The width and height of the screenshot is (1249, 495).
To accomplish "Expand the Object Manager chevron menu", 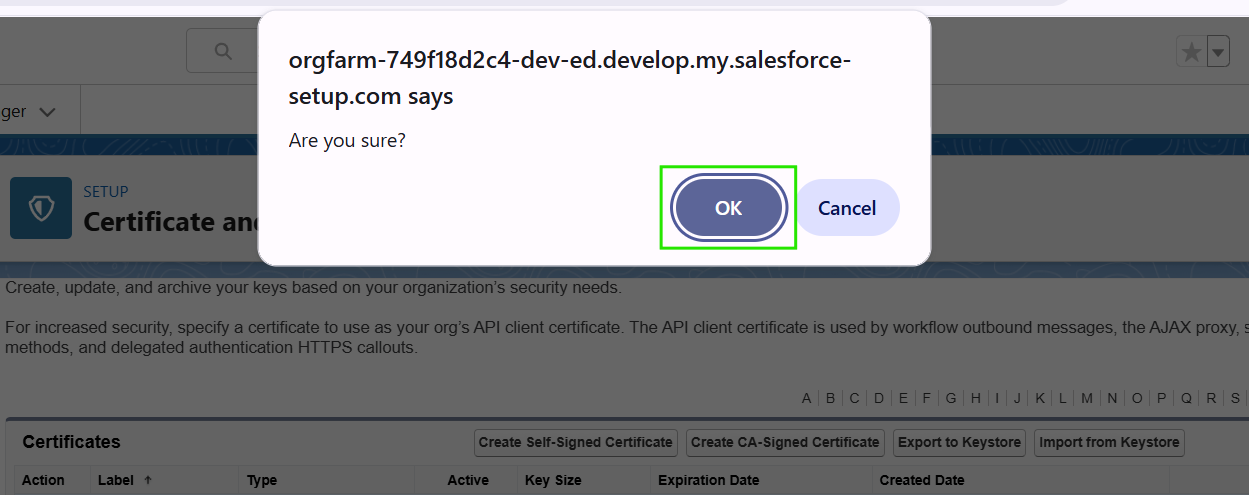I will pyautogui.click(x=47, y=112).
